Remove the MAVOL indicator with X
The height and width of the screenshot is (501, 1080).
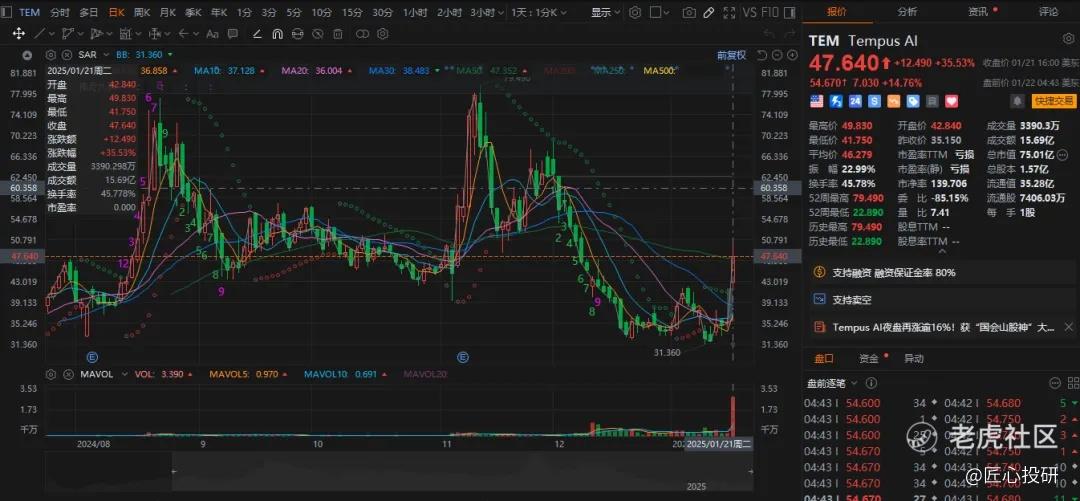click(66, 374)
